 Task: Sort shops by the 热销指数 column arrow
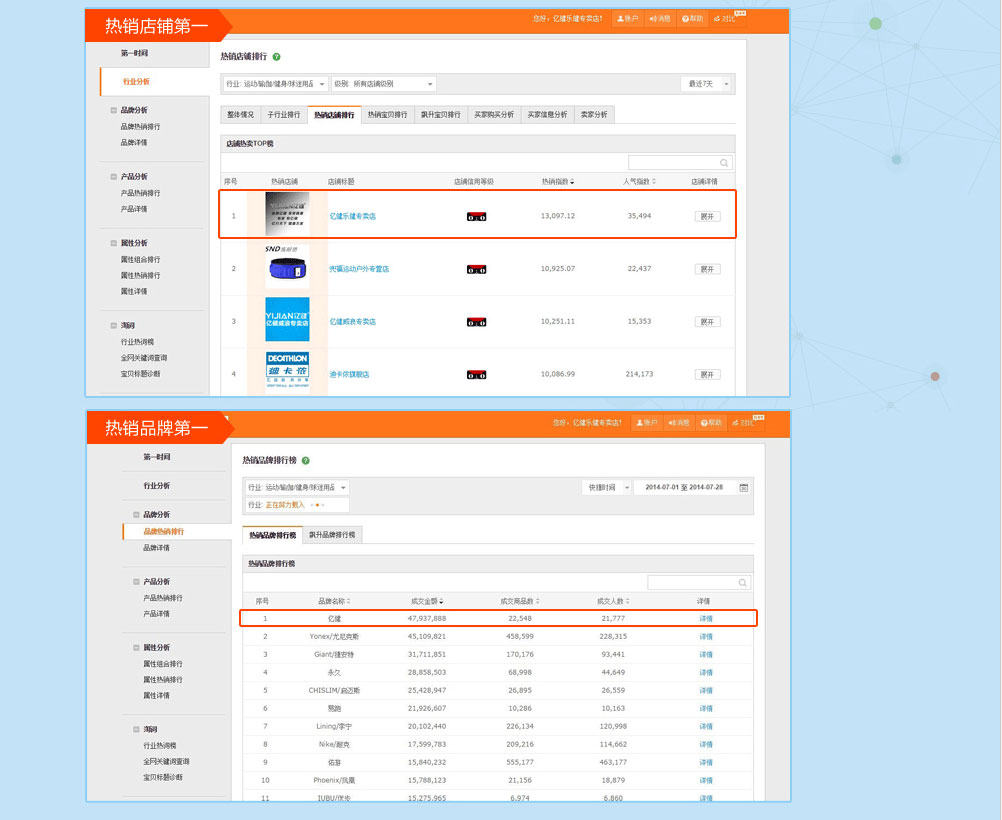(572, 182)
